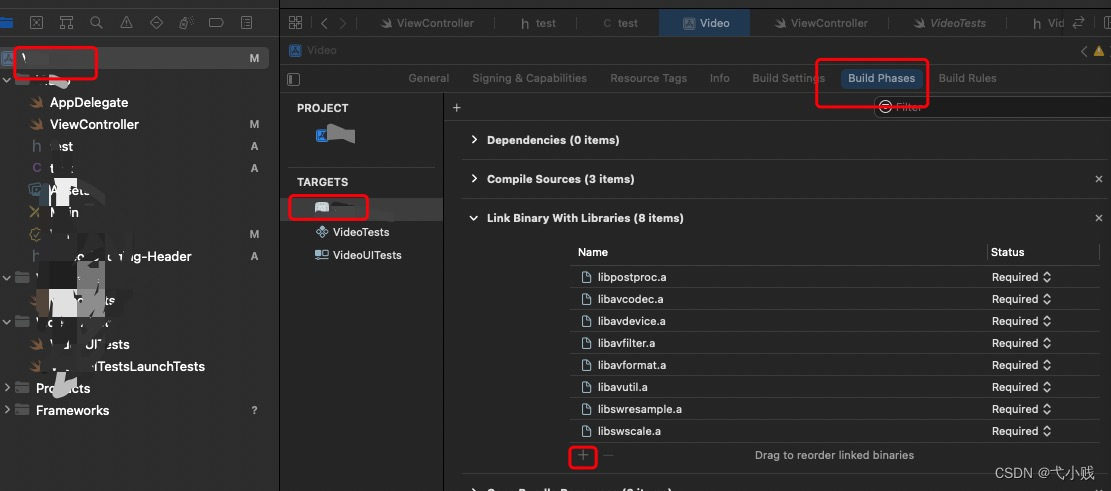Open the VideoTests editor tab
Screen dimensions: 1111x491
coord(949,23)
